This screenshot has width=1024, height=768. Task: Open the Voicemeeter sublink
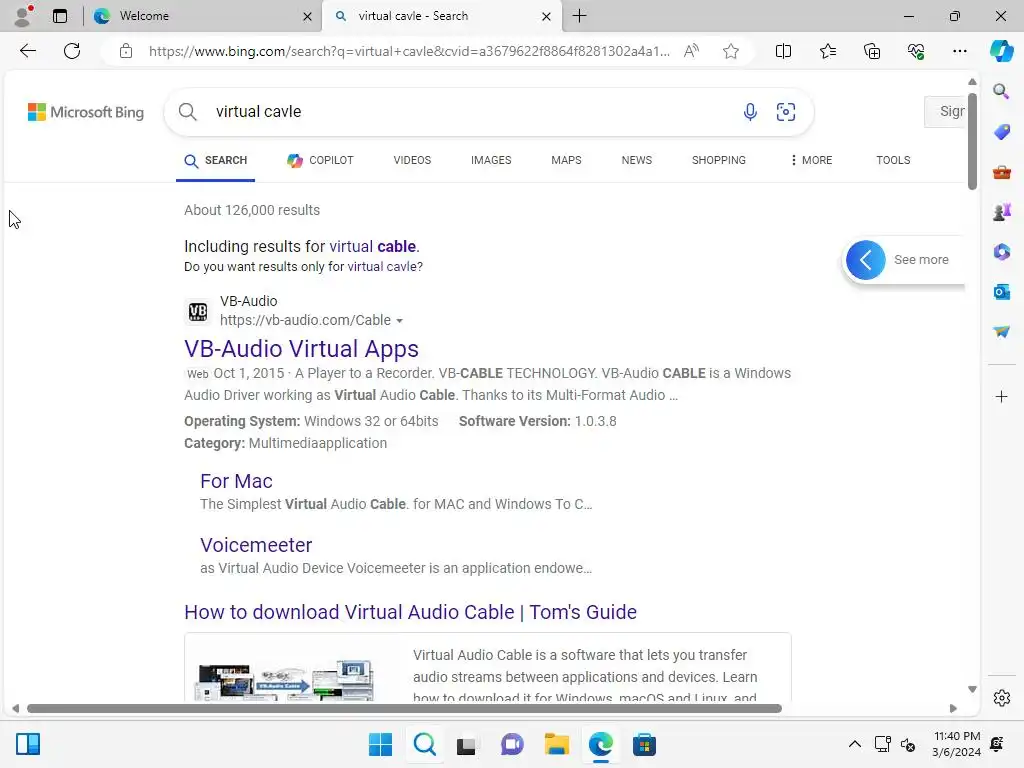256,545
